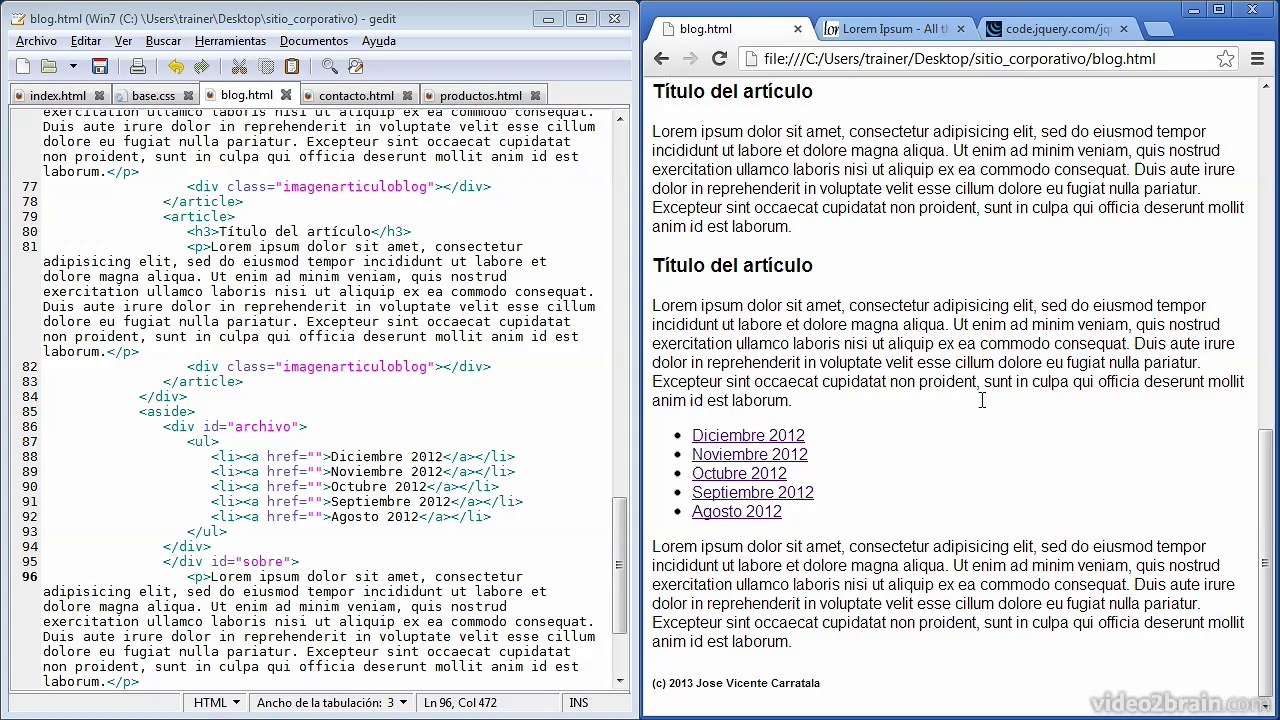The height and width of the screenshot is (720, 1280).
Task: Switch to the productos.html tab
Action: point(481,96)
